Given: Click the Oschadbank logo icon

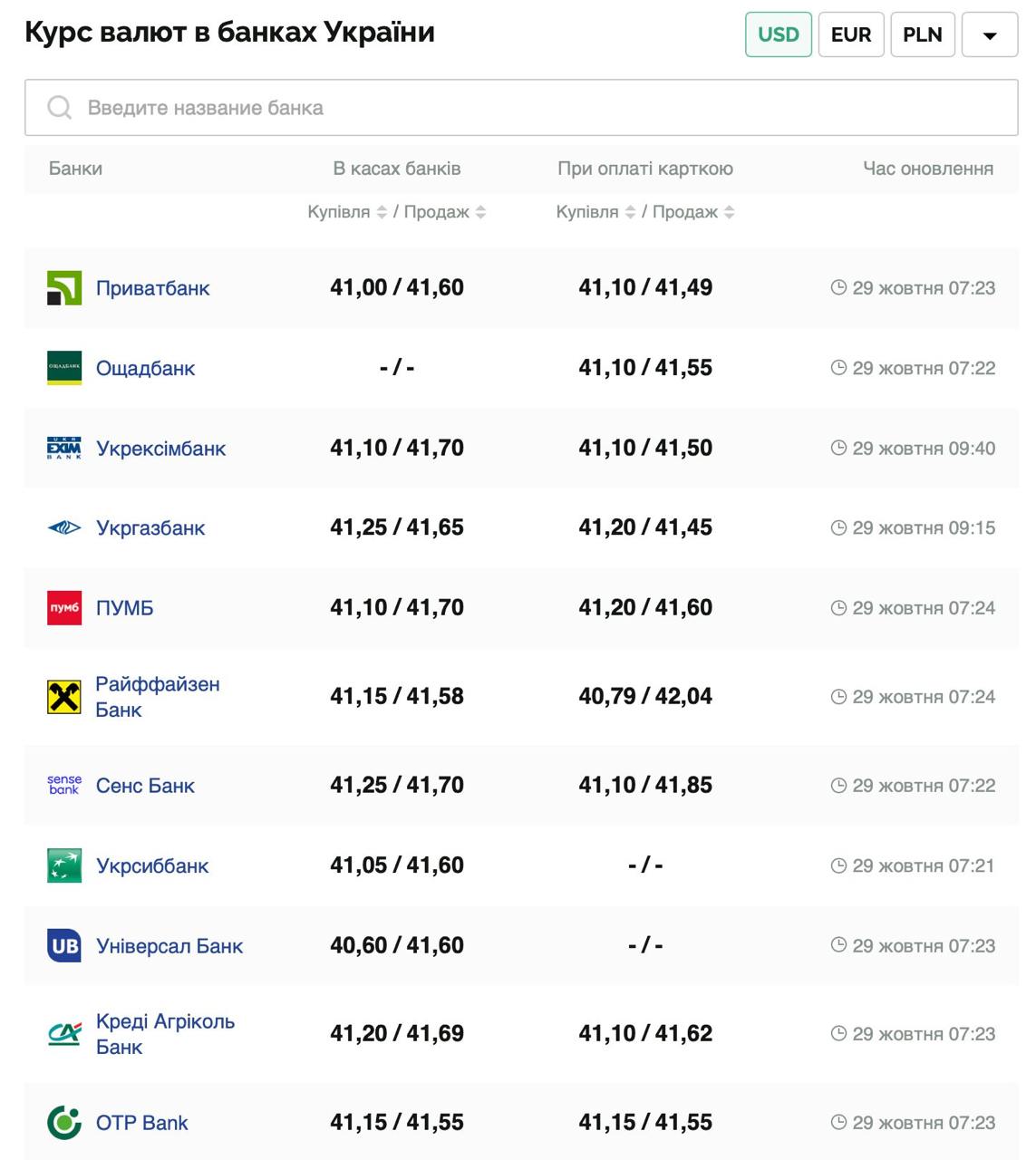Looking at the screenshot, I should tap(64, 368).
